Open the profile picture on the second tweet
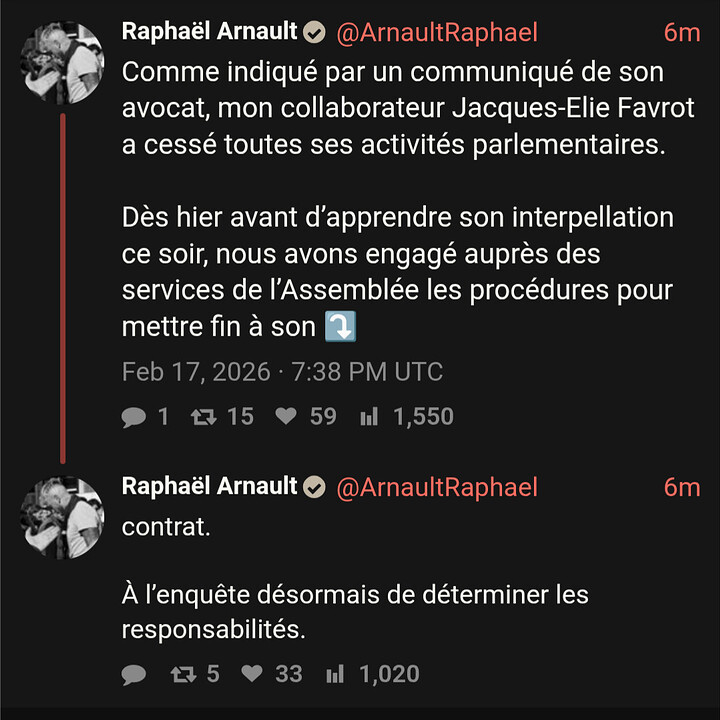The width and height of the screenshot is (720, 720). 63,517
